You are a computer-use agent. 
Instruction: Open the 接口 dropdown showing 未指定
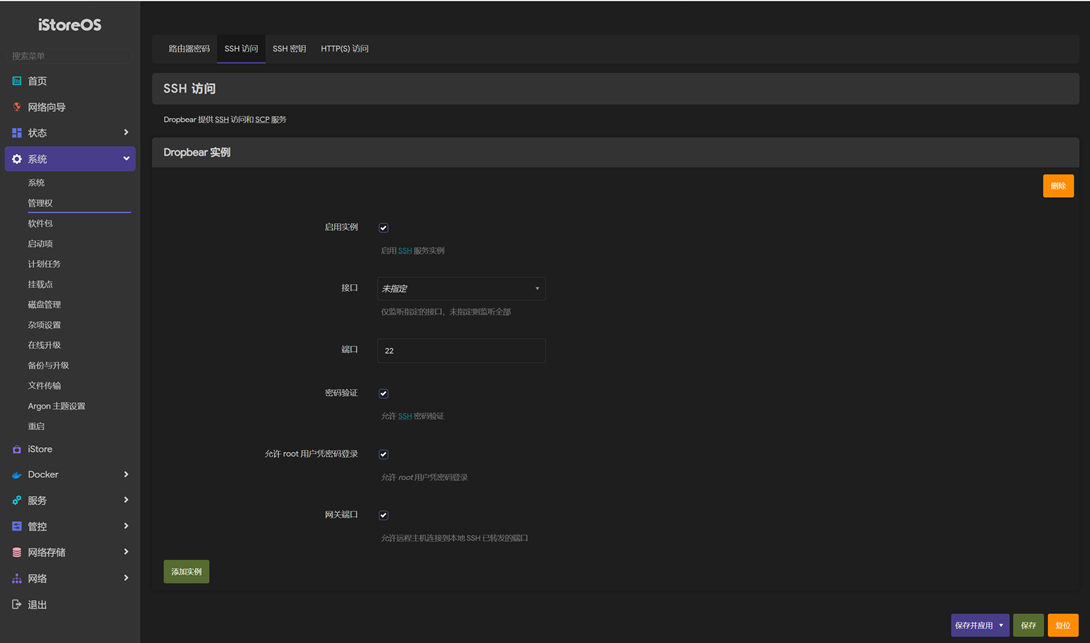click(461, 289)
